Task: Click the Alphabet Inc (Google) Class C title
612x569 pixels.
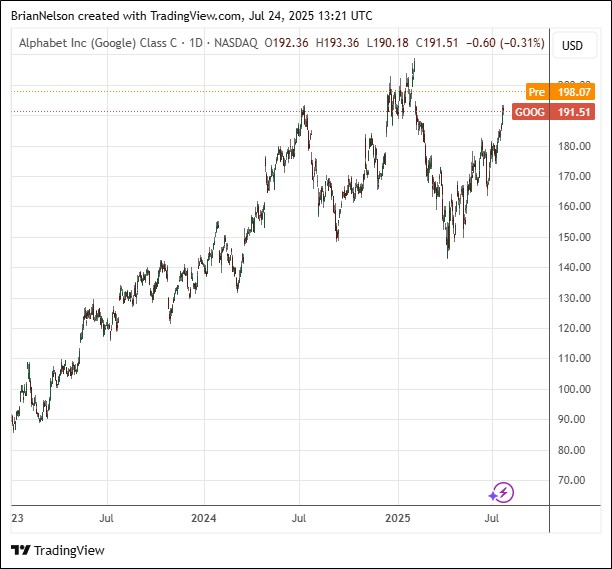Action: [98, 43]
